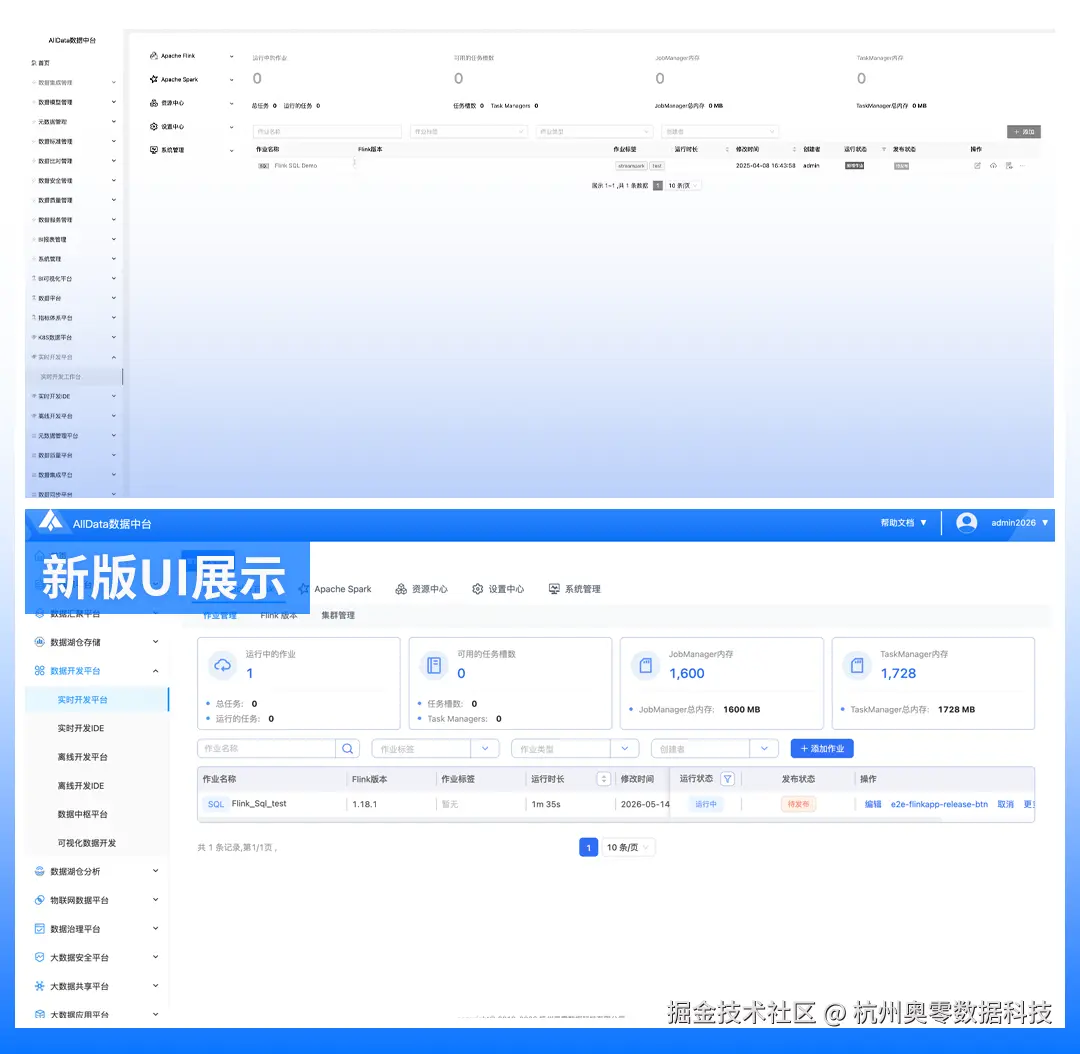
Task: Click the e2e-flinkapp-release-btn link
Action: 939,804
